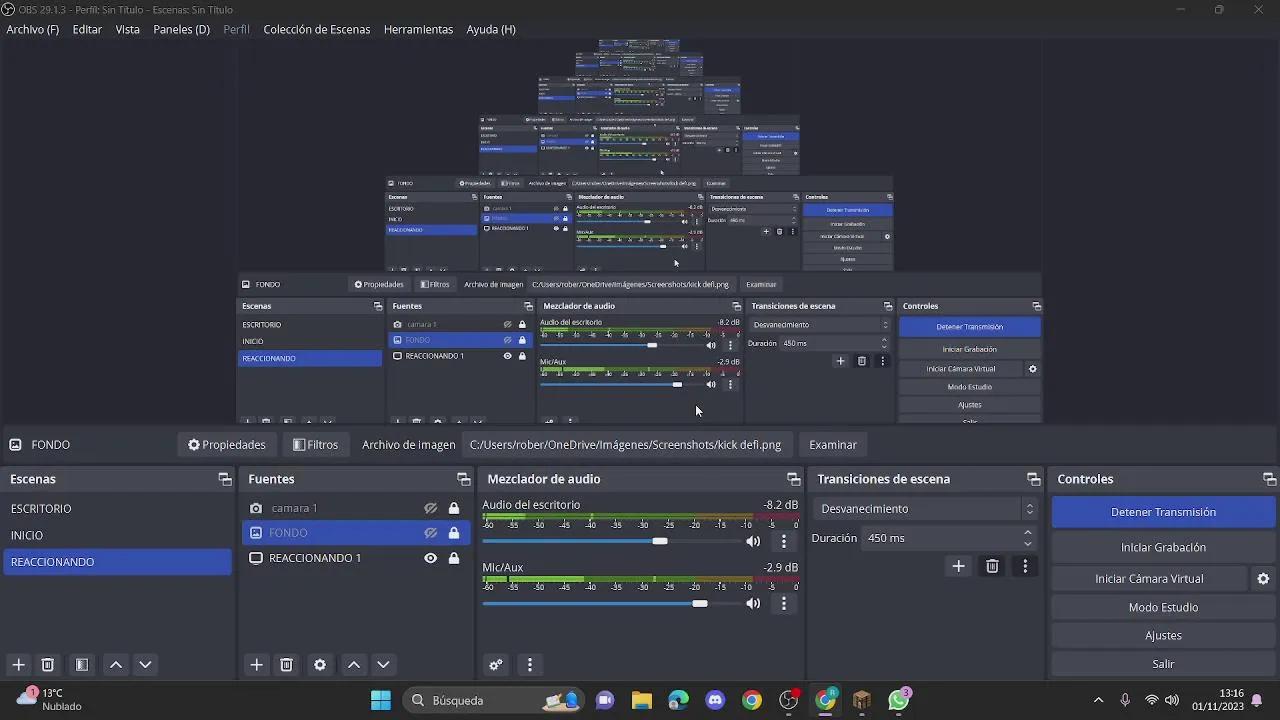This screenshot has height=720, width=1280.
Task: Click the Examinar button
Action: pos(833,445)
